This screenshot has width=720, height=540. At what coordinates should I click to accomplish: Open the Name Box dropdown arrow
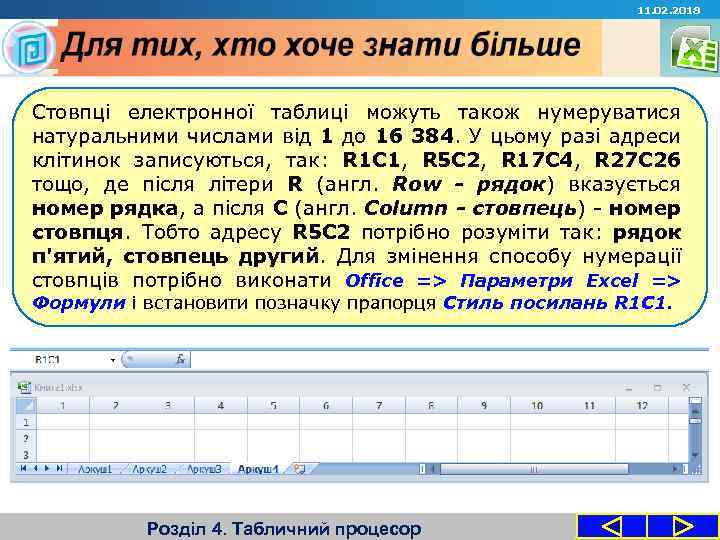tap(113, 360)
